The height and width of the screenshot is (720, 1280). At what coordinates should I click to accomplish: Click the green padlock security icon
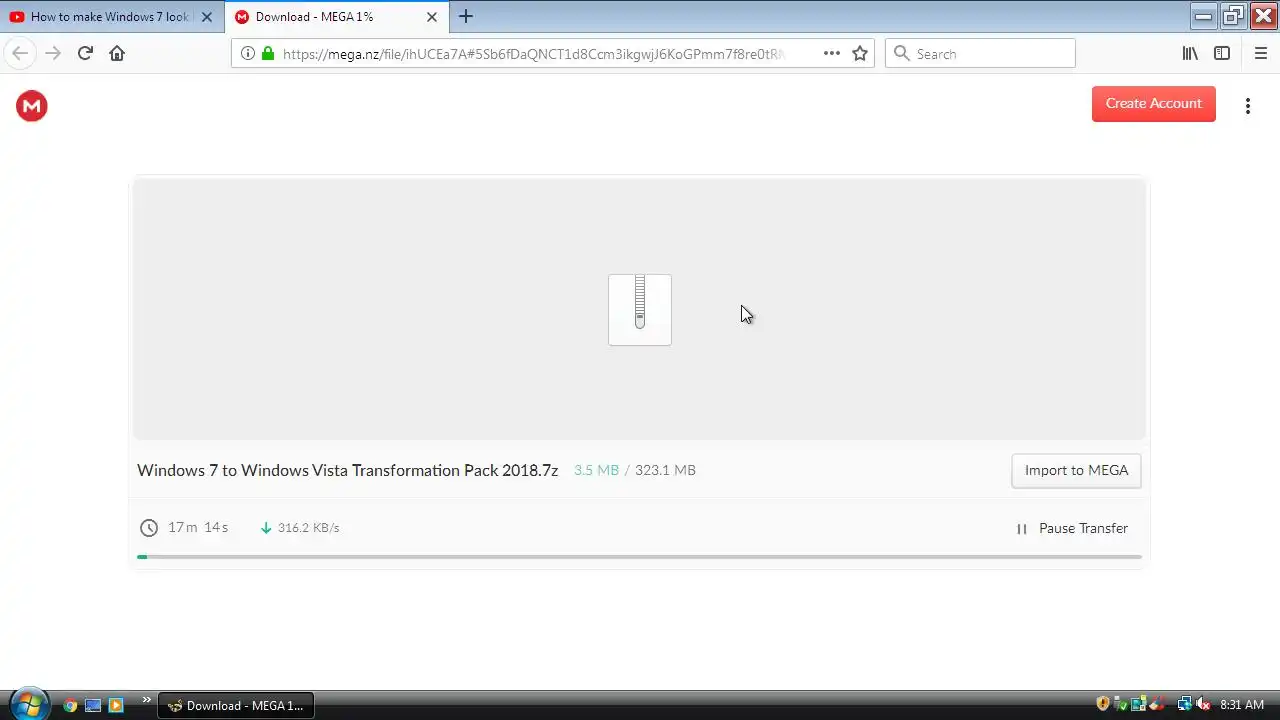(x=268, y=54)
